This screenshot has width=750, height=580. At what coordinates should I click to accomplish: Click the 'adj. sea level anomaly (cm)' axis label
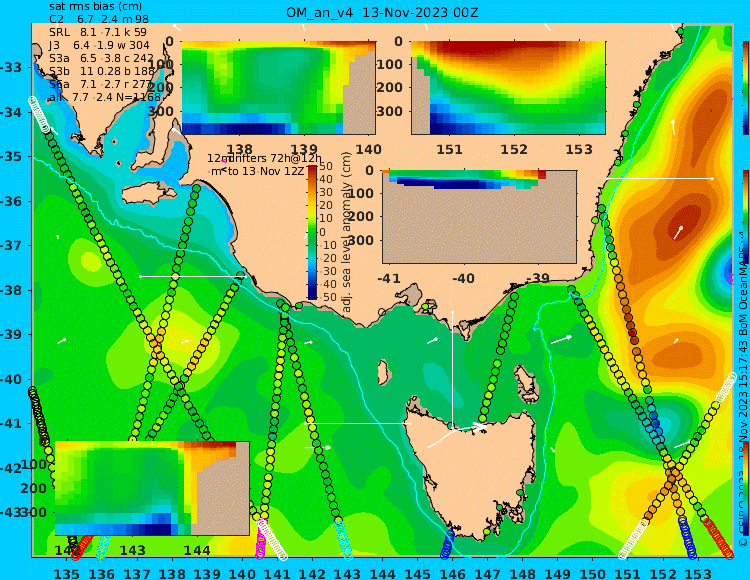click(347, 232)
